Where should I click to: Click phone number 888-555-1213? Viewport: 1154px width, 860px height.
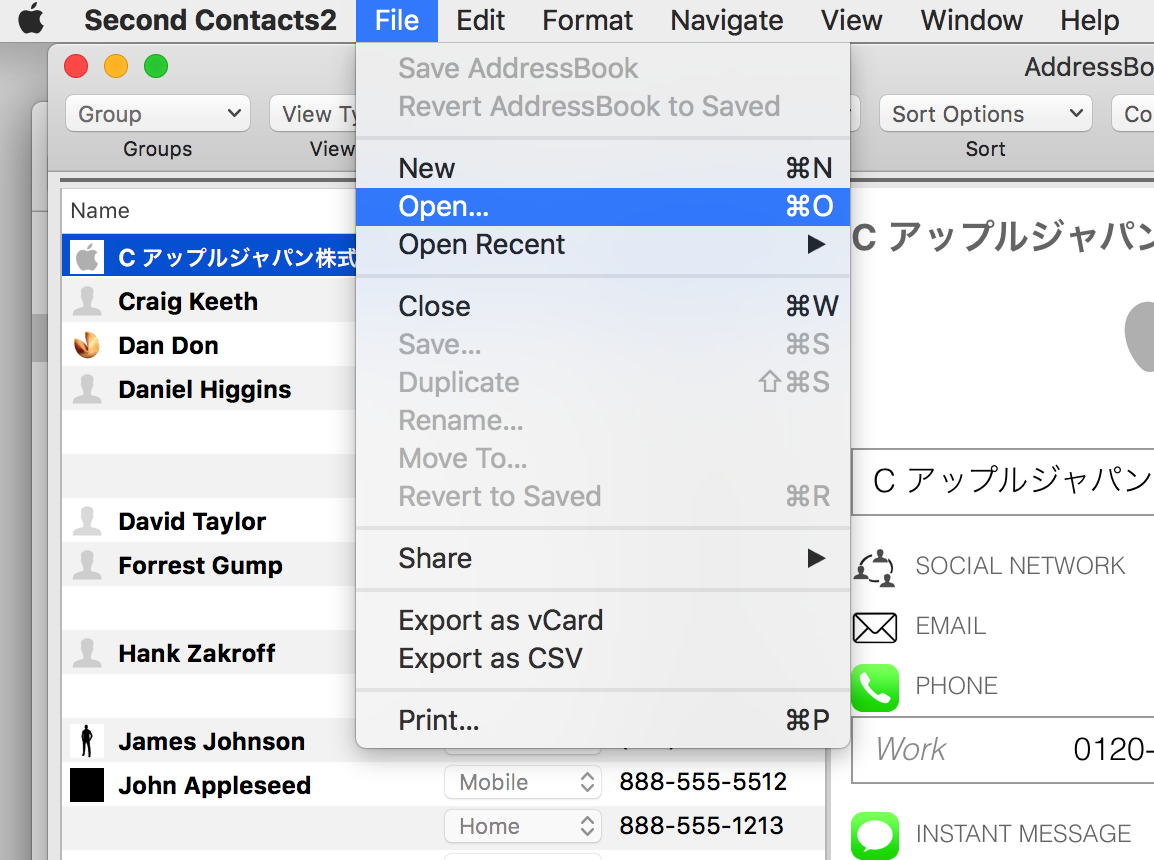coord(701,826)
